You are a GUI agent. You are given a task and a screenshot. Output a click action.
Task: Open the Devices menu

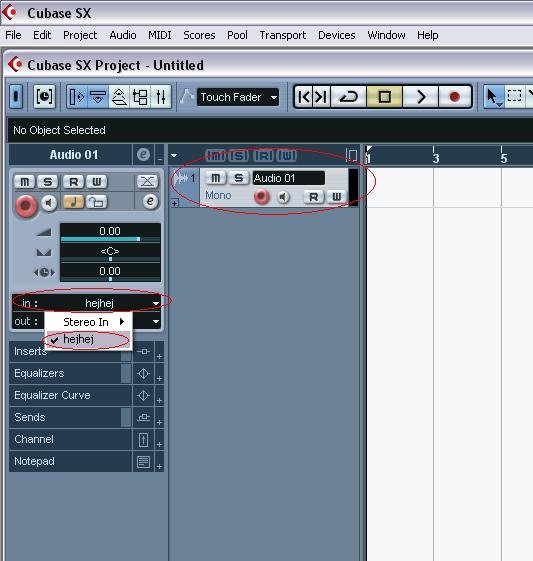point(337,35)
